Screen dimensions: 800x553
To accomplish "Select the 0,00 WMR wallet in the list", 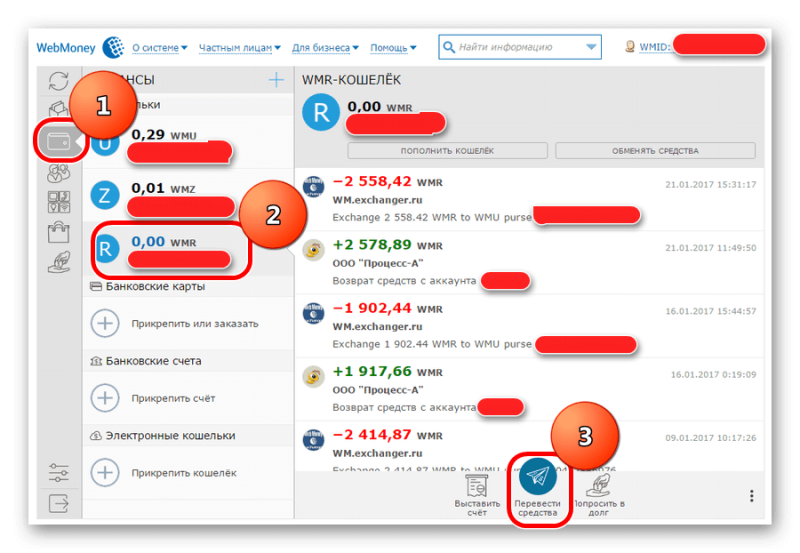I will point(188,249).
